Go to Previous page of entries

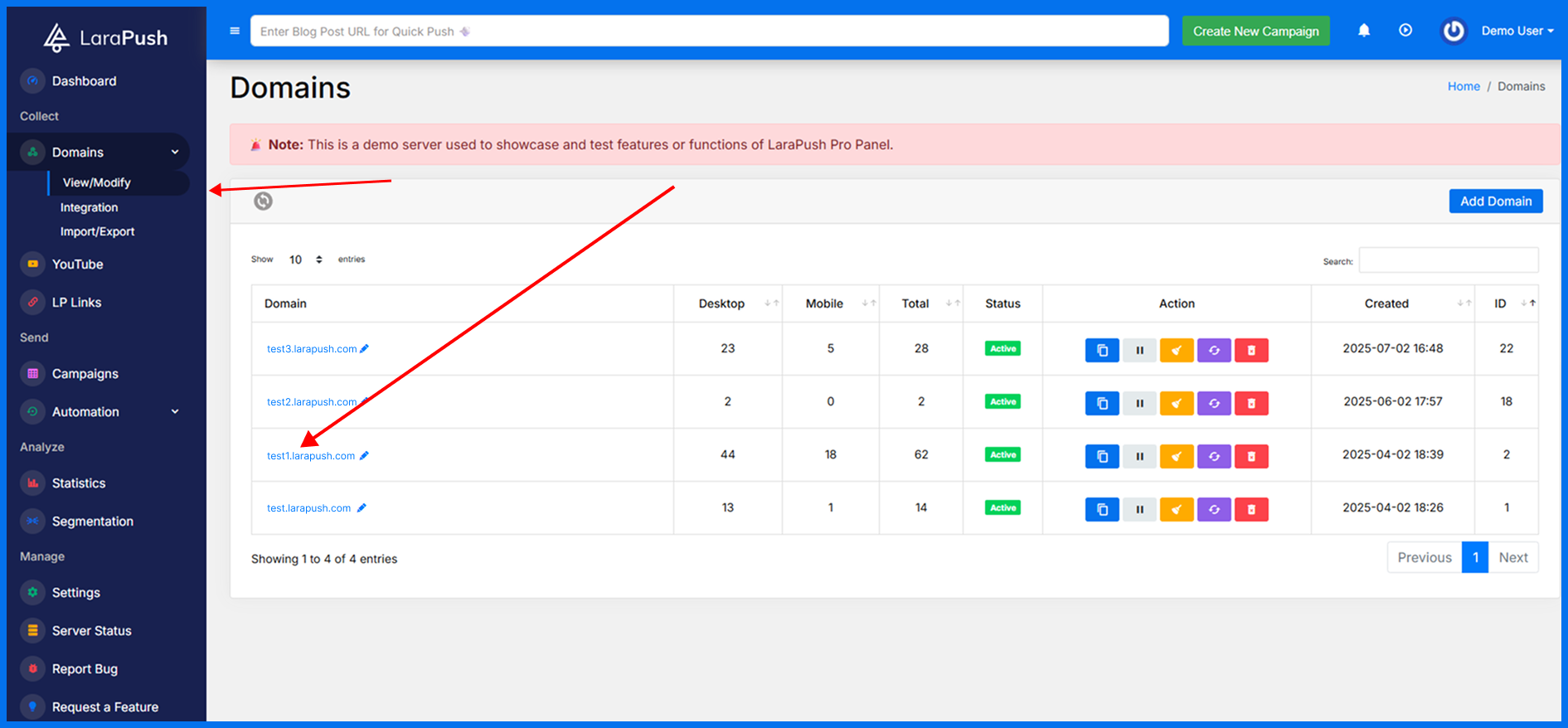point(1425,557)
